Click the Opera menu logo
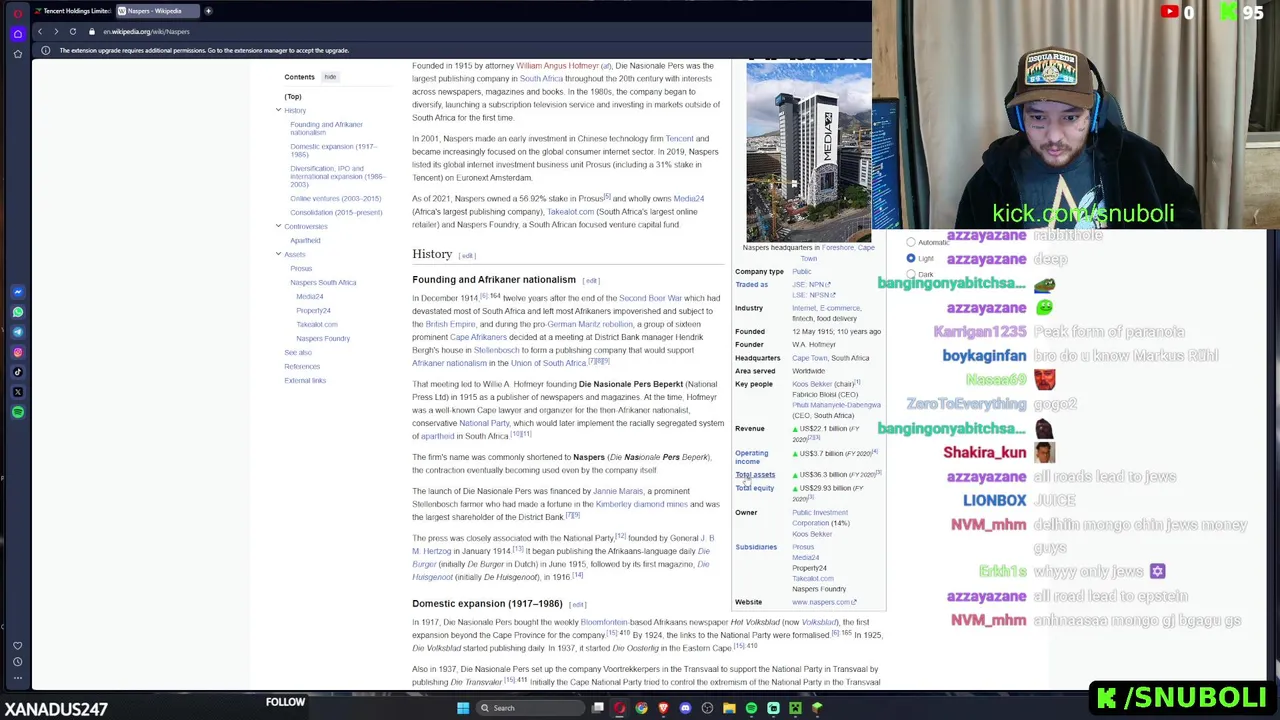This screenshot has width=1280, height=720. tap(18, 13)
